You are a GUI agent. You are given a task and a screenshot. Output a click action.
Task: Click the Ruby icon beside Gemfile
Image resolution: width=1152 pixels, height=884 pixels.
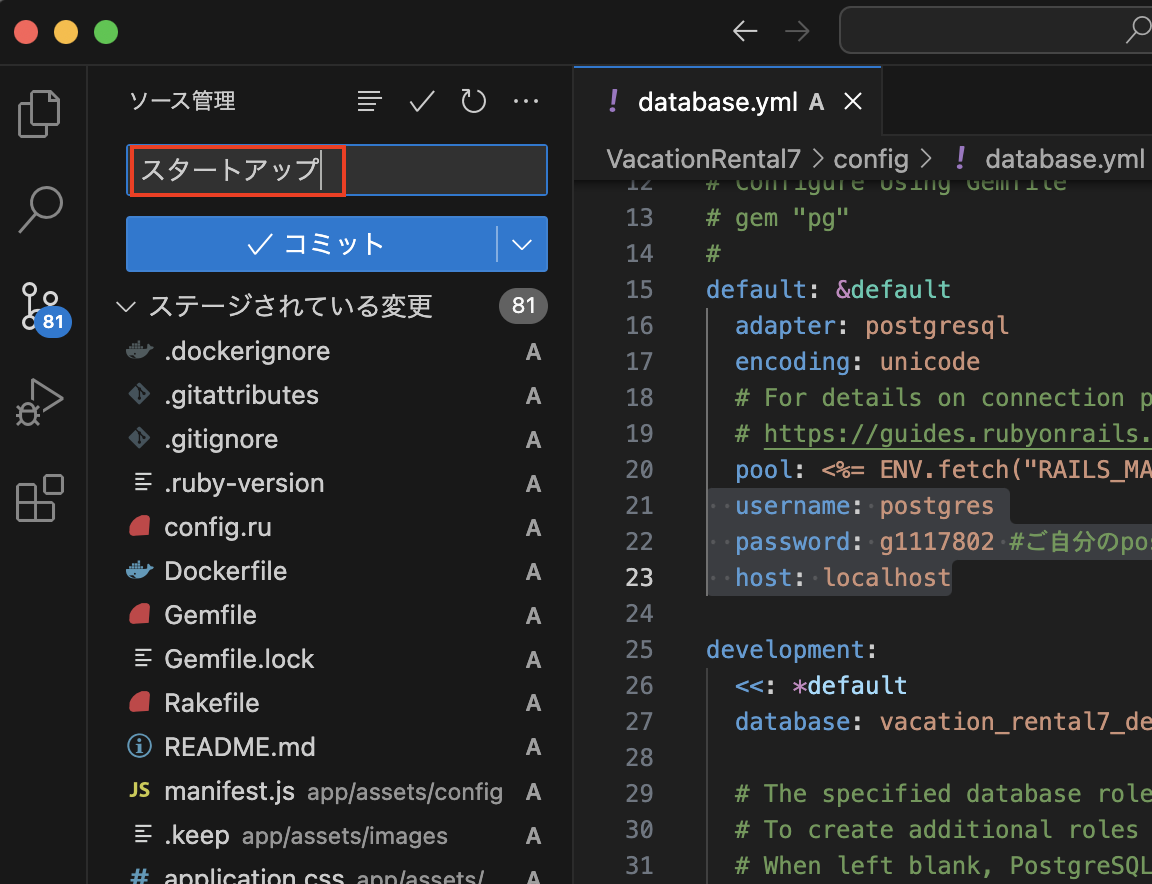(x=140, y=614)
